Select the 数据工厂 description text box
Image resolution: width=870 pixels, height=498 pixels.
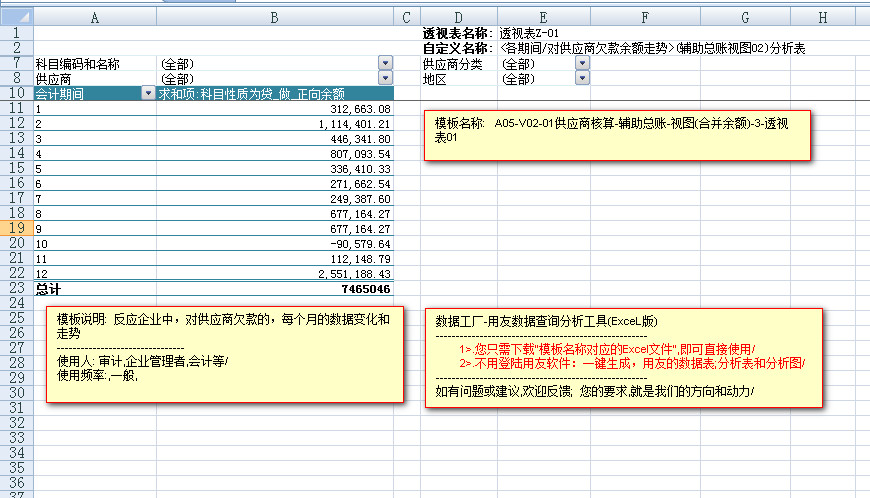click(x=623, y=357)
